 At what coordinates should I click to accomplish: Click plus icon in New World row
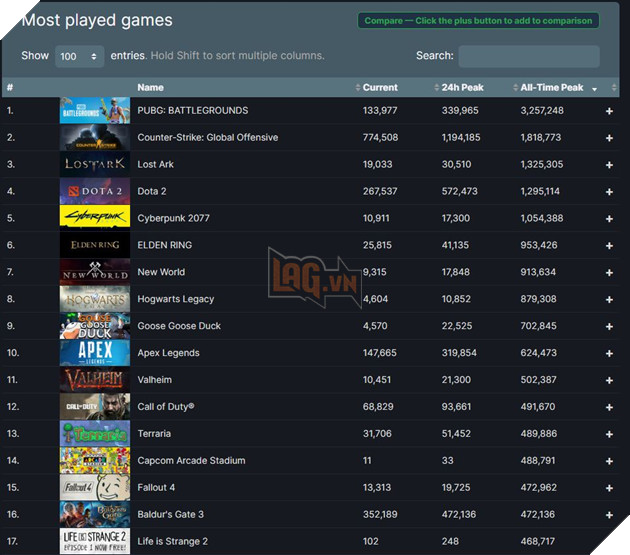coord(609,273)
